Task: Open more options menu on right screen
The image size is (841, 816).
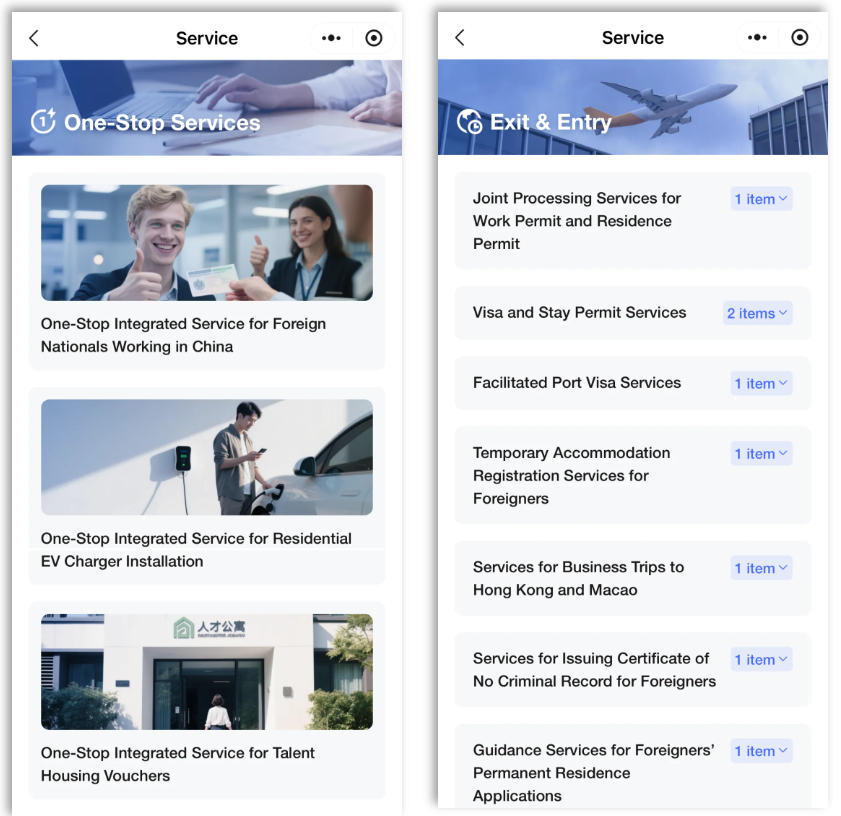Action: (757, 38)
